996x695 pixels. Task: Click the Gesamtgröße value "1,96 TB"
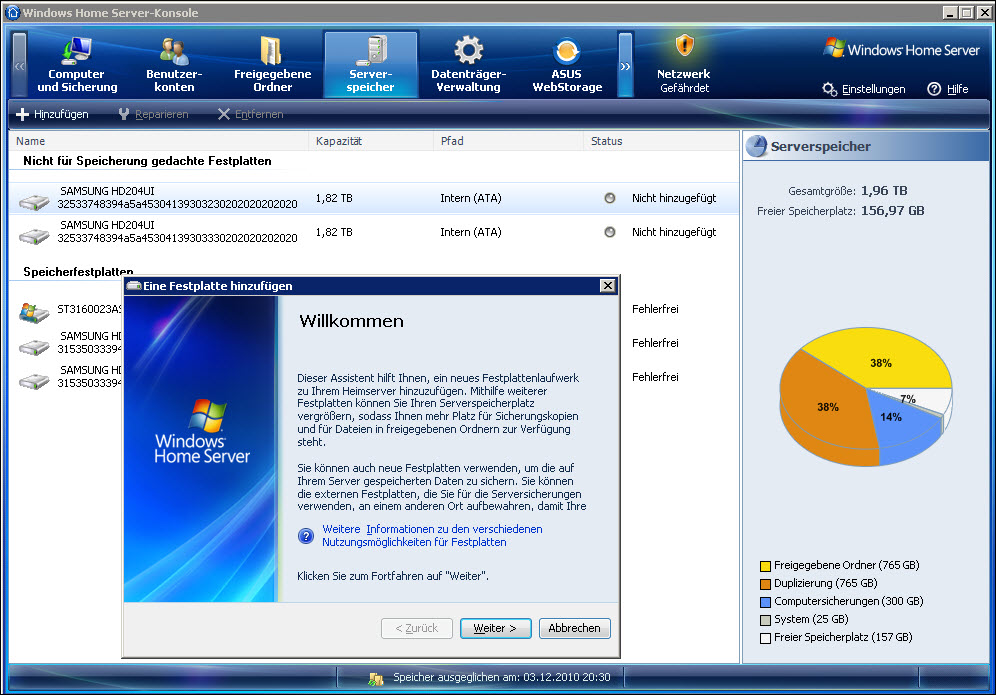pos(884,191)
